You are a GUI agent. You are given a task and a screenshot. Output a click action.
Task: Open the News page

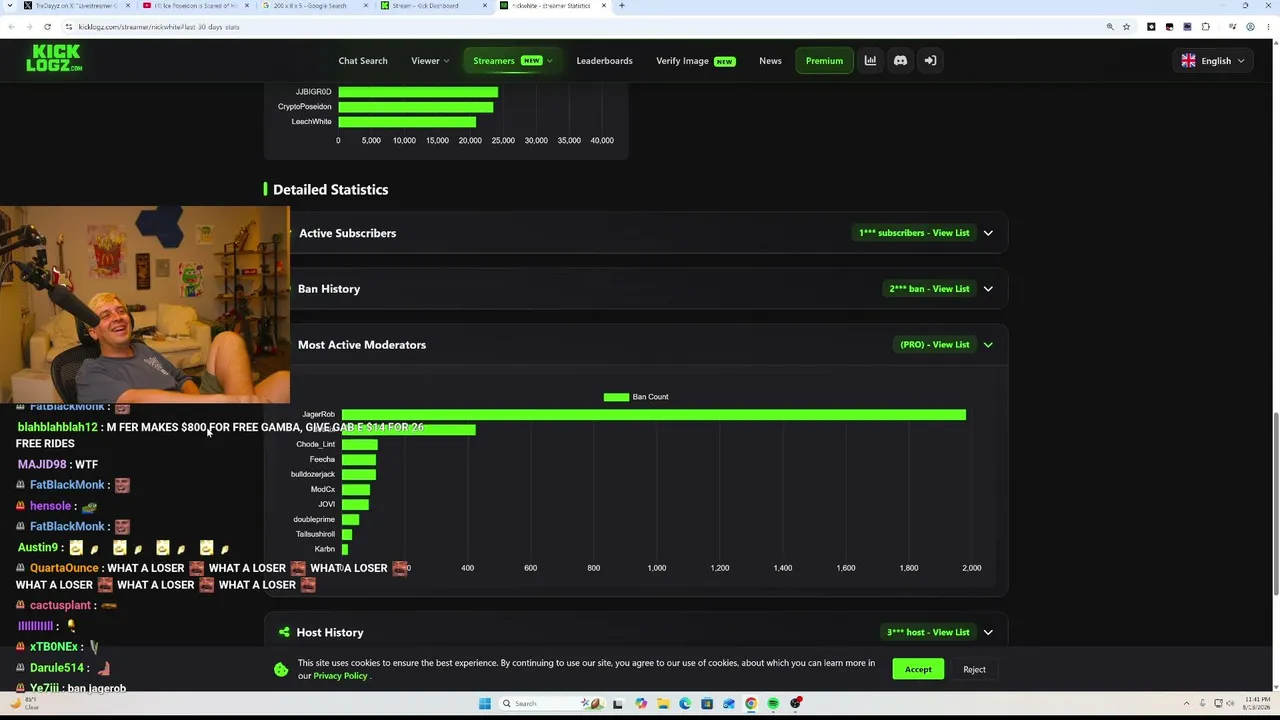[x=770, y=61]
